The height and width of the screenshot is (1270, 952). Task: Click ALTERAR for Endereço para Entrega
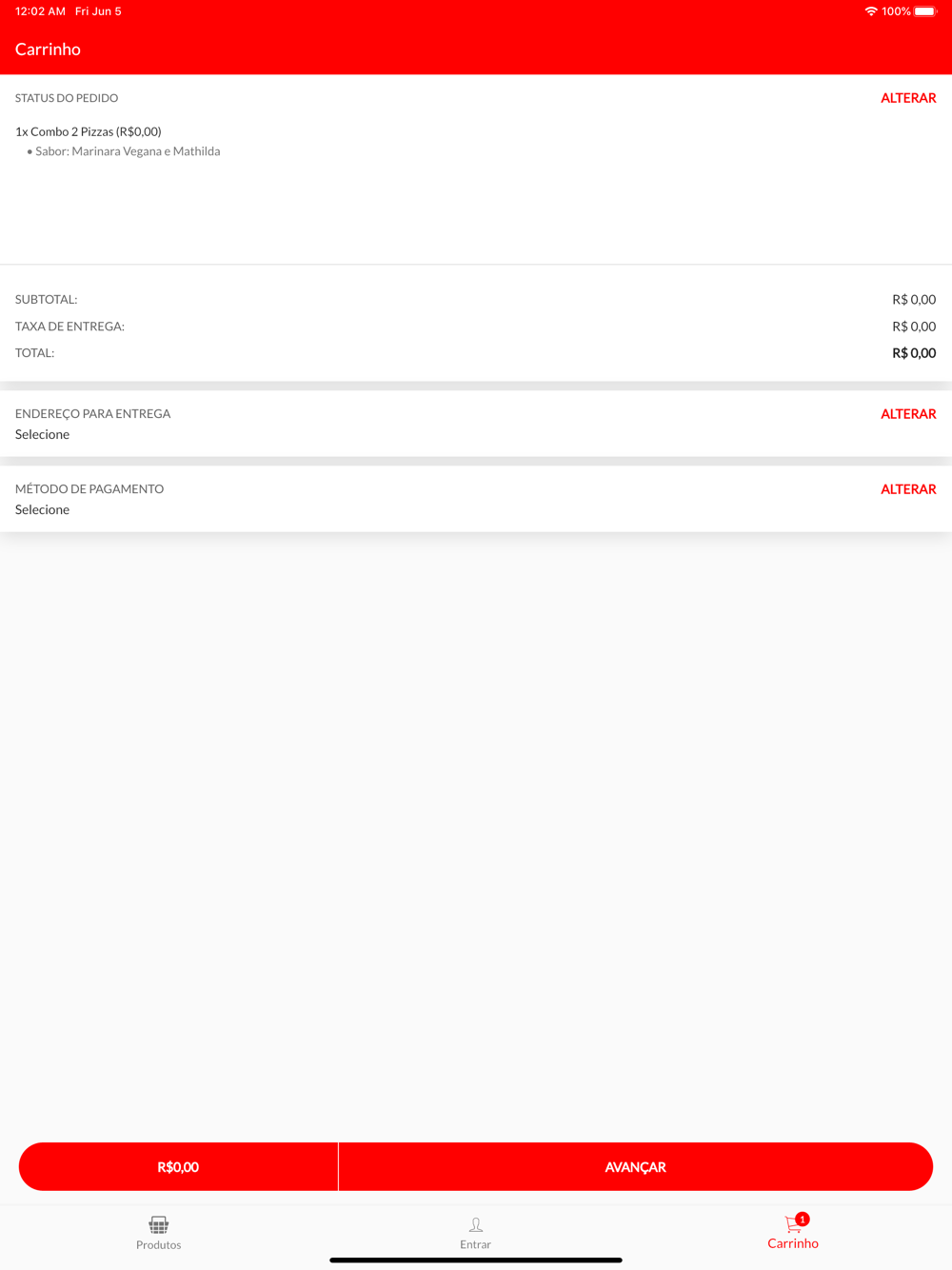coord(908,414)
